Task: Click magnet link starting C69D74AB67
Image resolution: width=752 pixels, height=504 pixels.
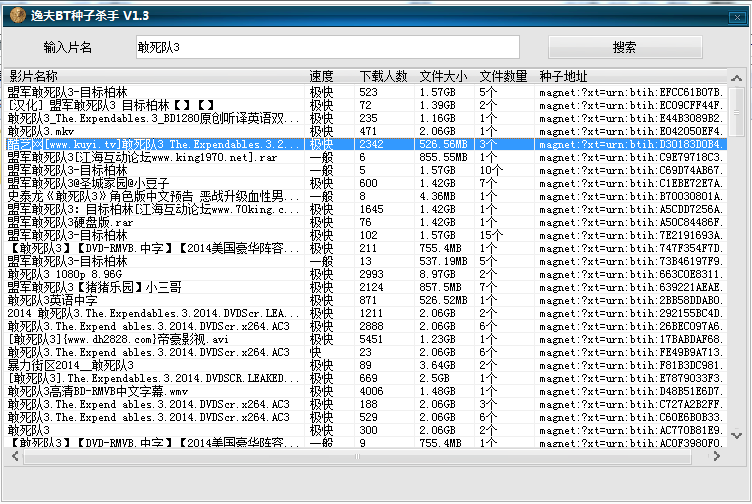Action: click(631, 170)
